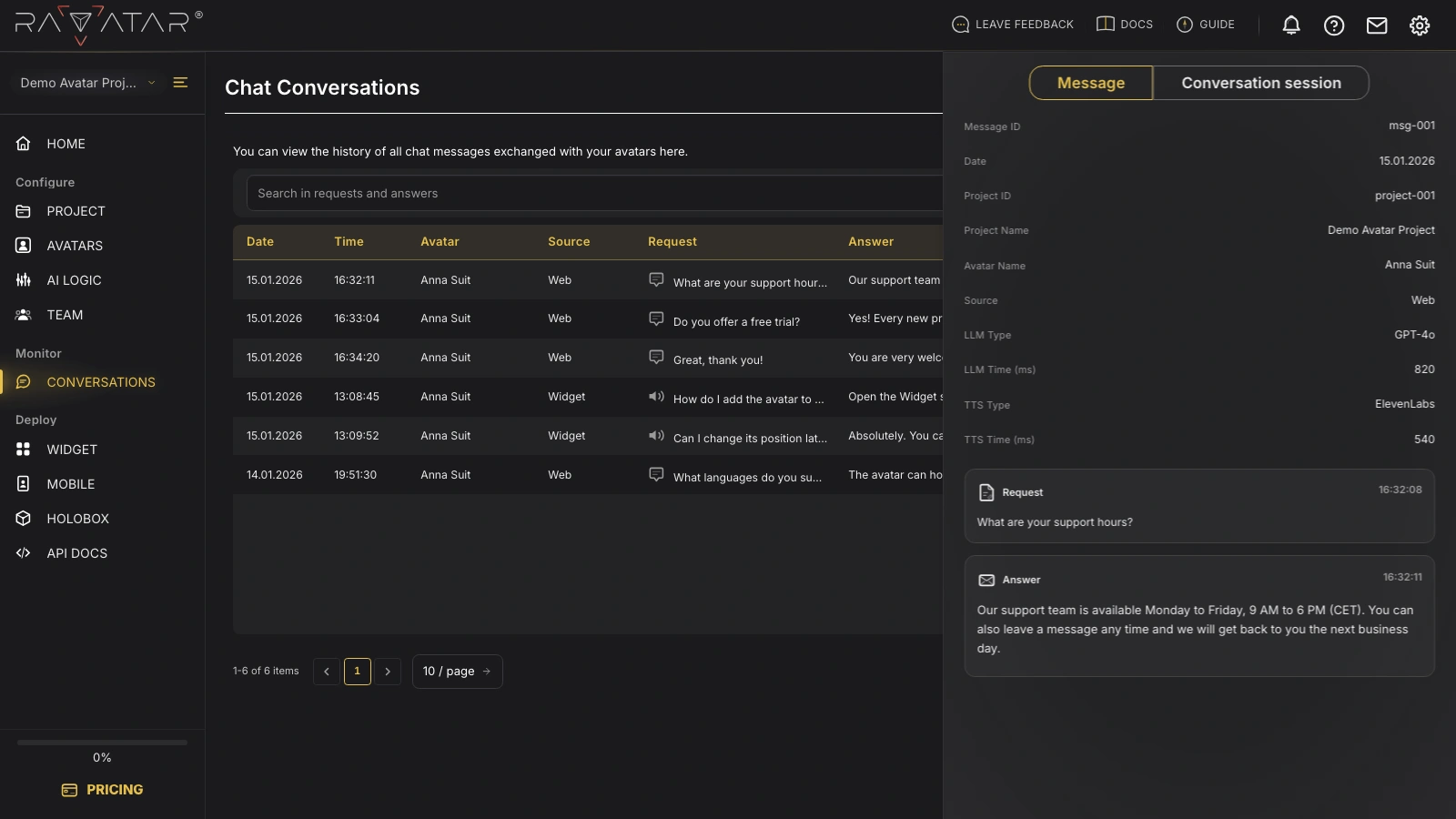Click the msg-001 message ID value
This screenshot has width=1456, height=819.
[1411, 126]
